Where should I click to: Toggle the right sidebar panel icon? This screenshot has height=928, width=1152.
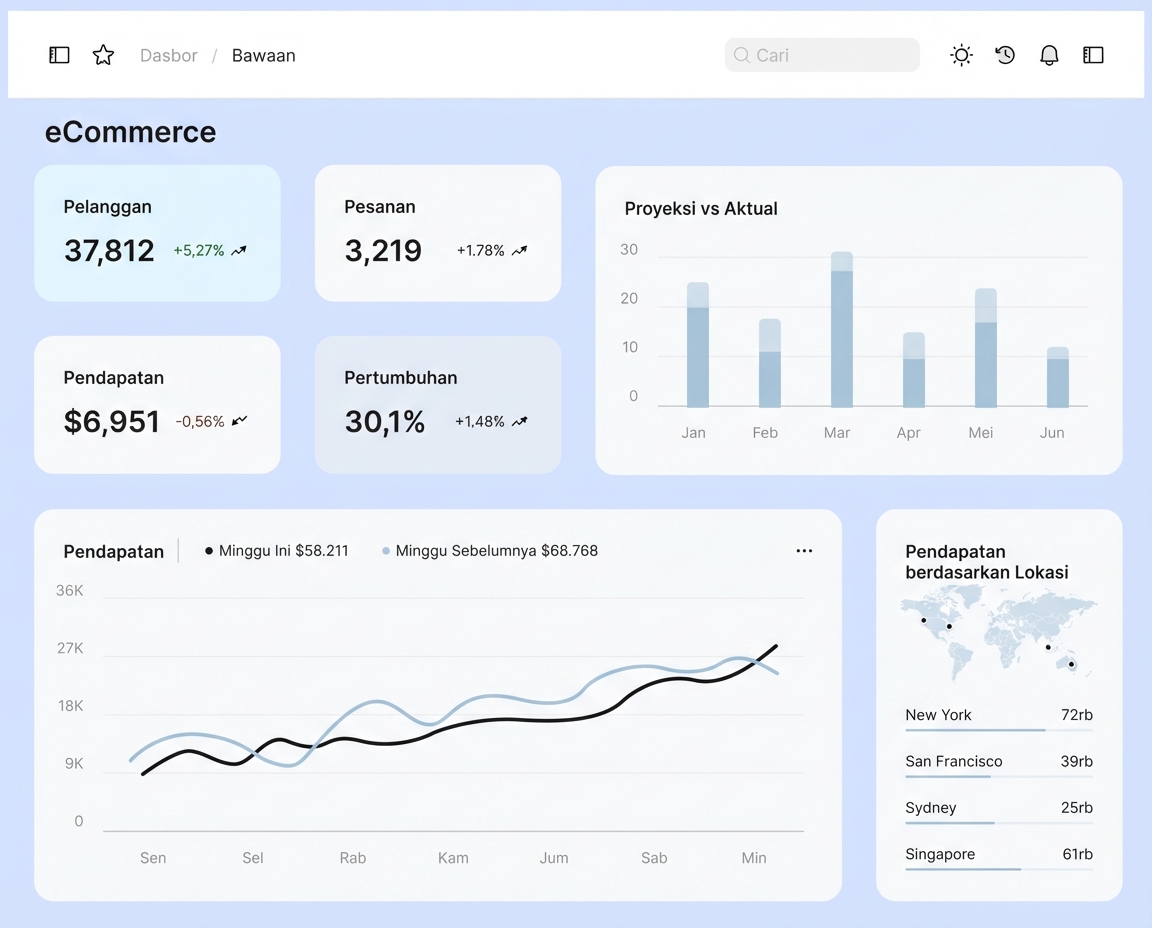pyautogui.click(x=1093, y=55)
